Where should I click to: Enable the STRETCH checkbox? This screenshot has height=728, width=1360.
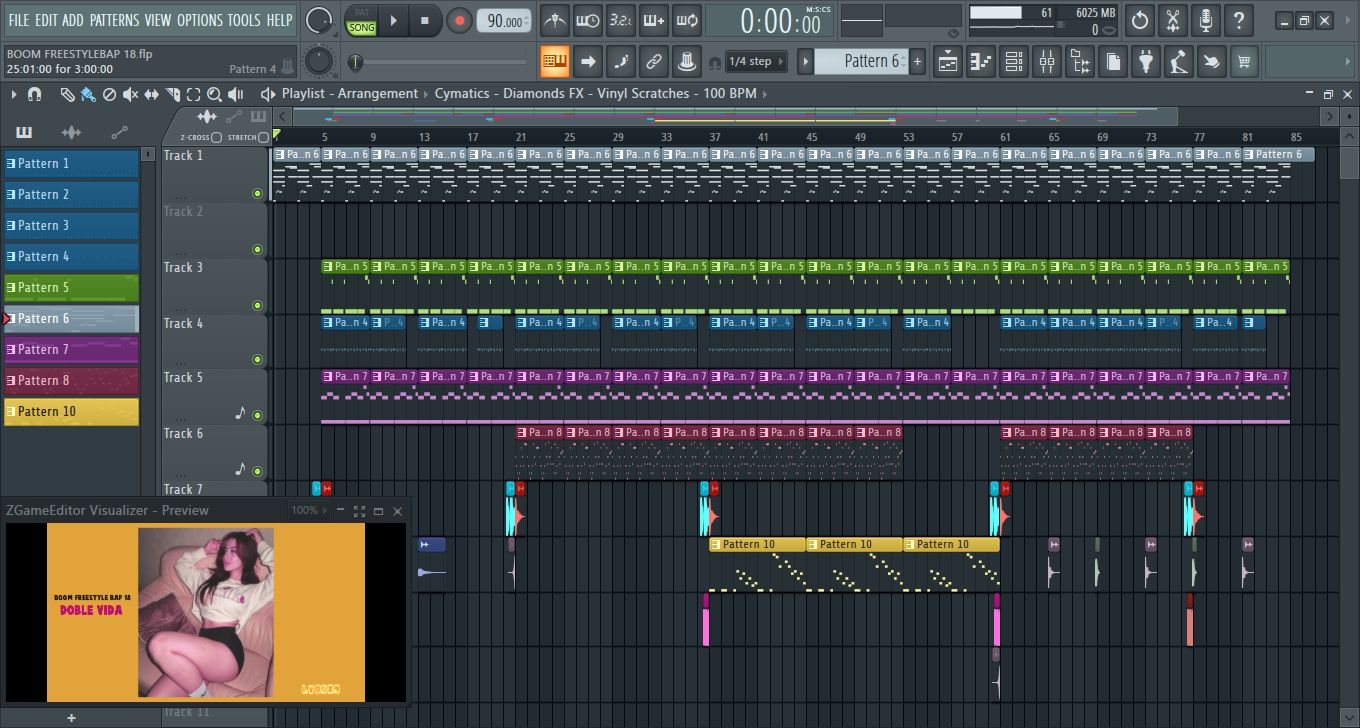click(x=263, y=137)
